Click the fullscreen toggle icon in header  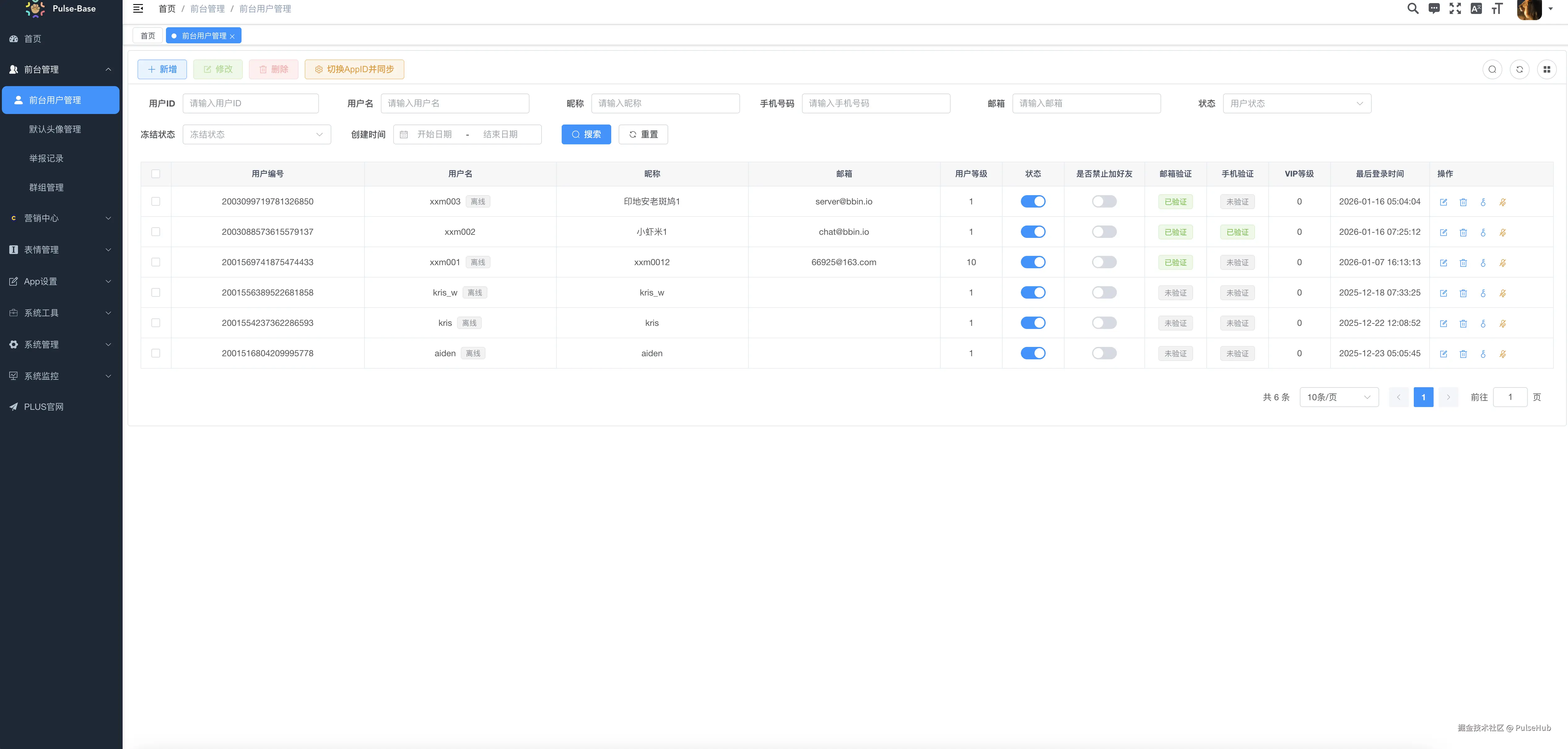1455,9
